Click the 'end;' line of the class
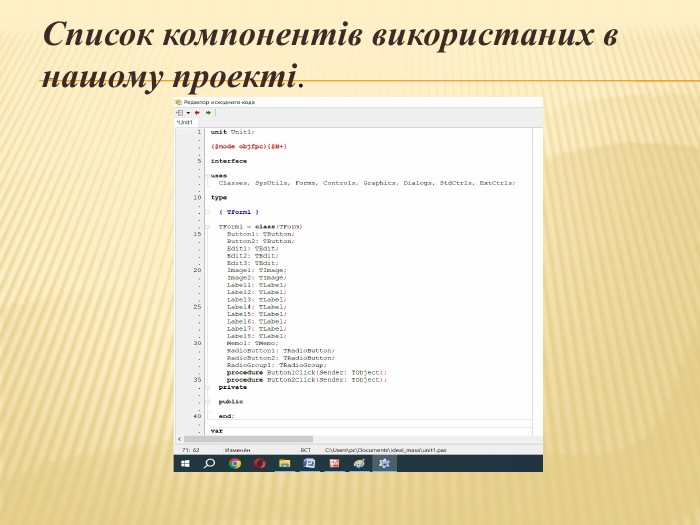This screenshot has height=525, width=700. 227,417
